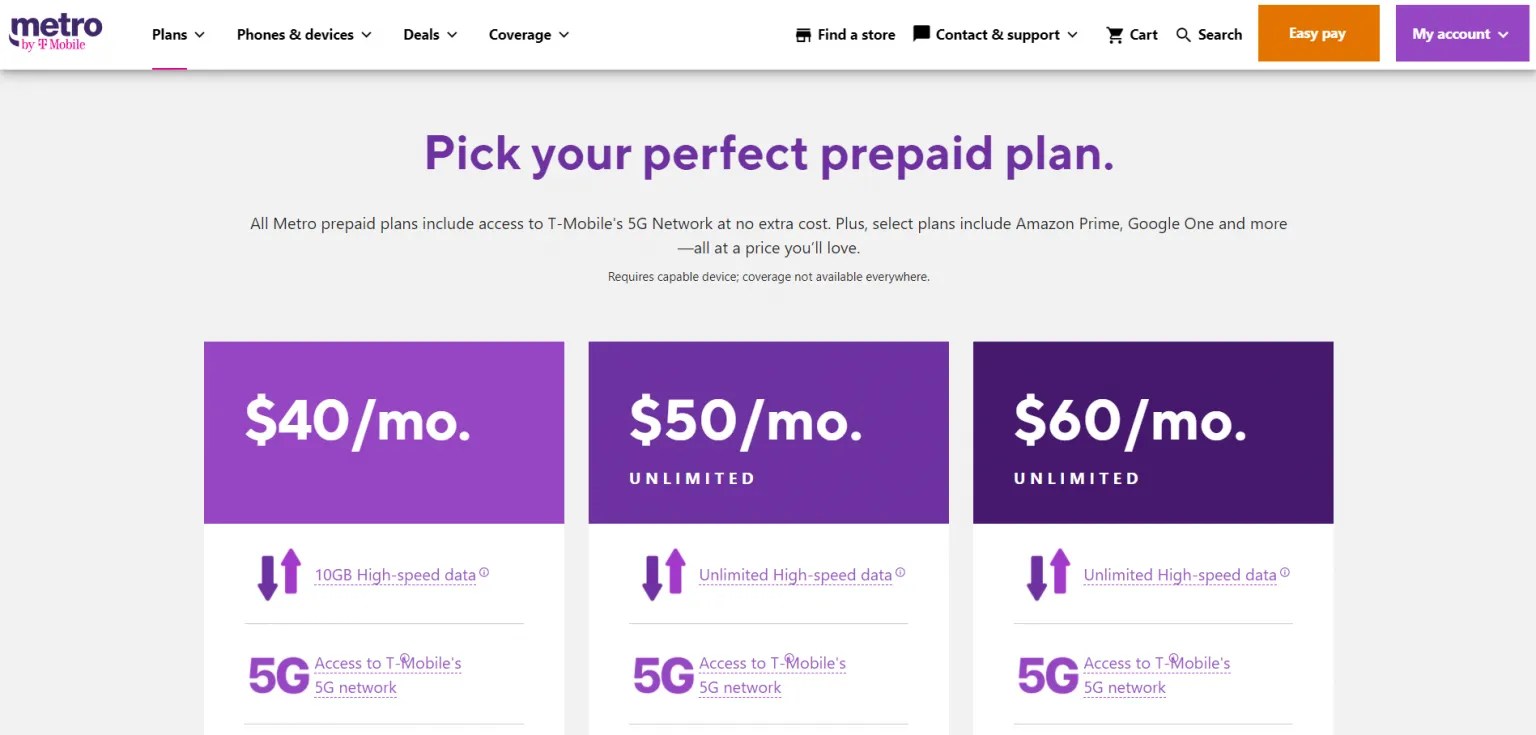Open the Coverage menu

pyautogui.click(x=528, y=35)
